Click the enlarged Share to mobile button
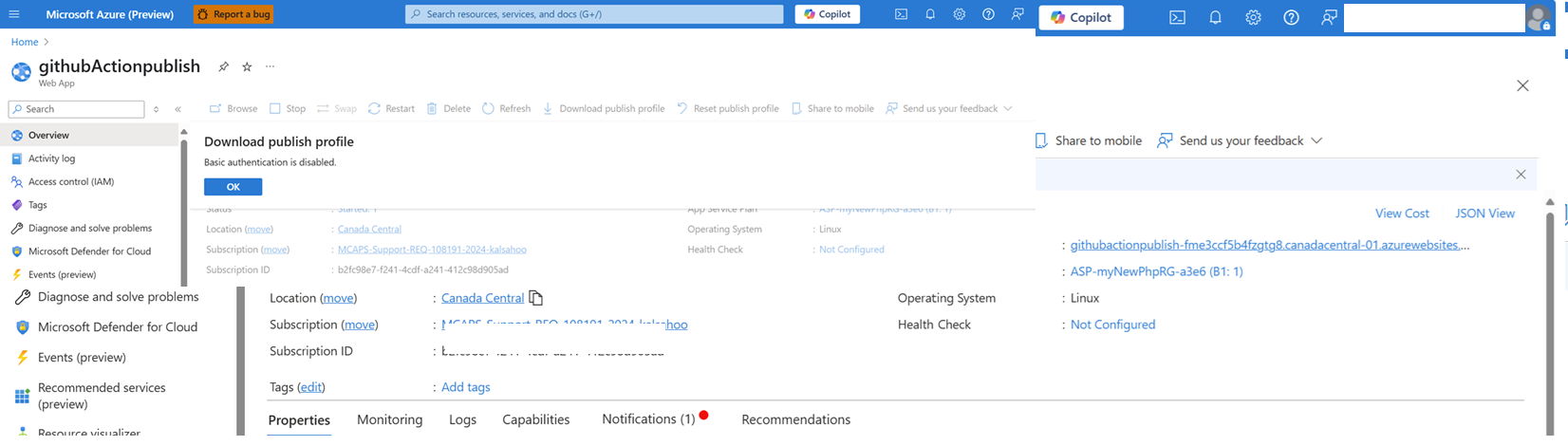The height and width of the screenshot is (446, 1568). tap(1088, 140)
